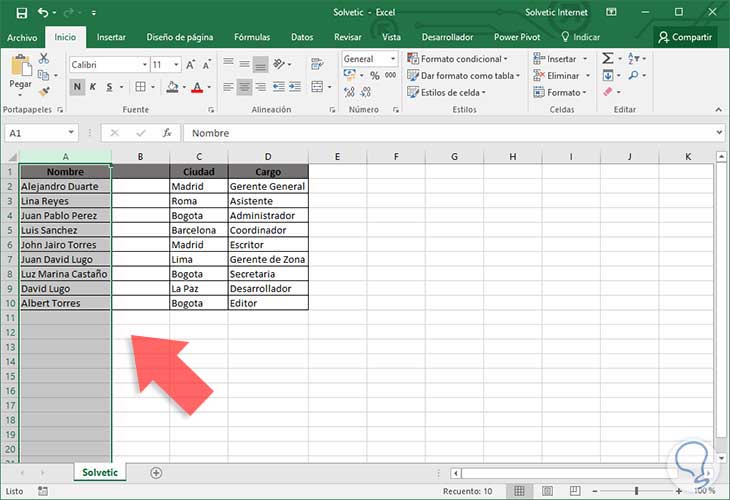Decrease the font size
Viewport: 730px width, 500px height.
[x=207, y=65]
